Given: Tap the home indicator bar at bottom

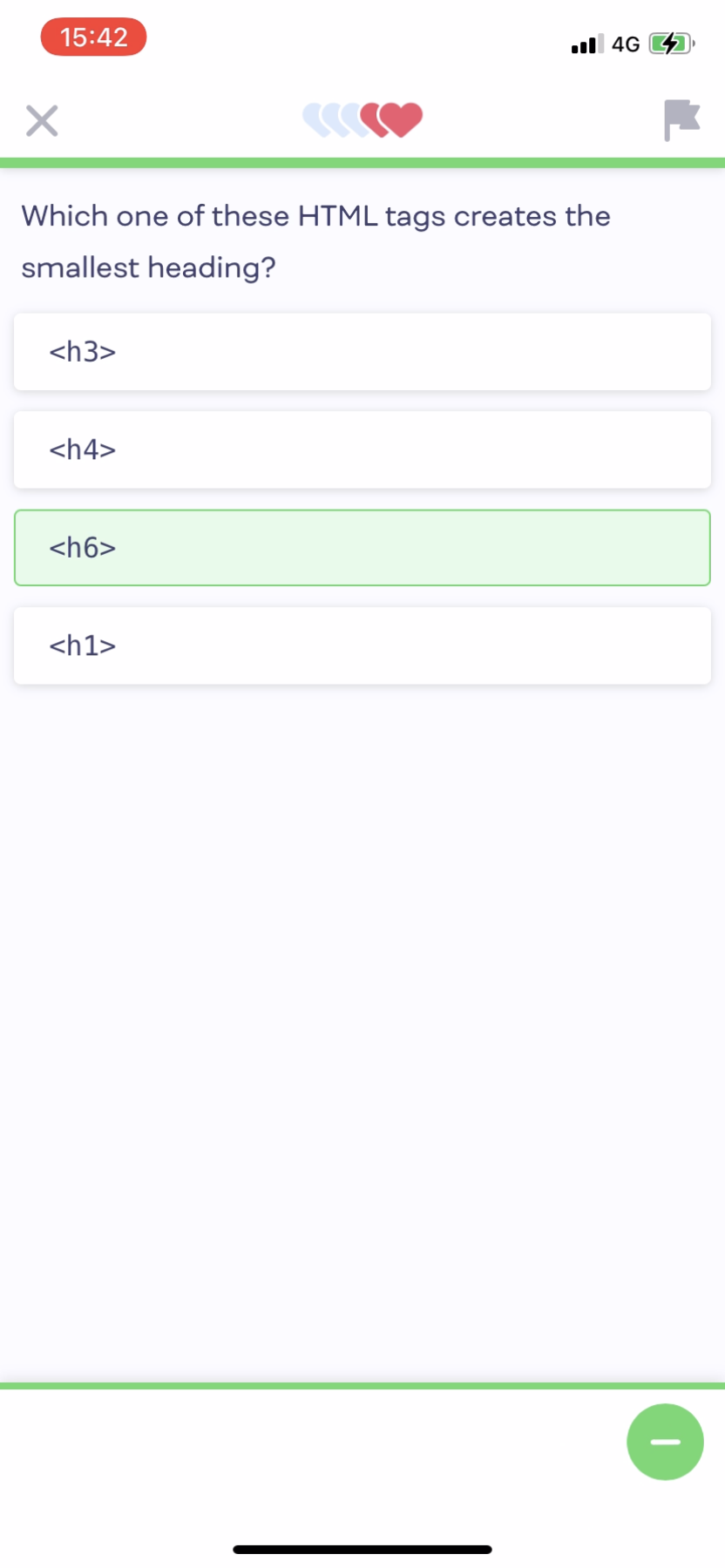Looking at the screenshot, I should 362,1542.
